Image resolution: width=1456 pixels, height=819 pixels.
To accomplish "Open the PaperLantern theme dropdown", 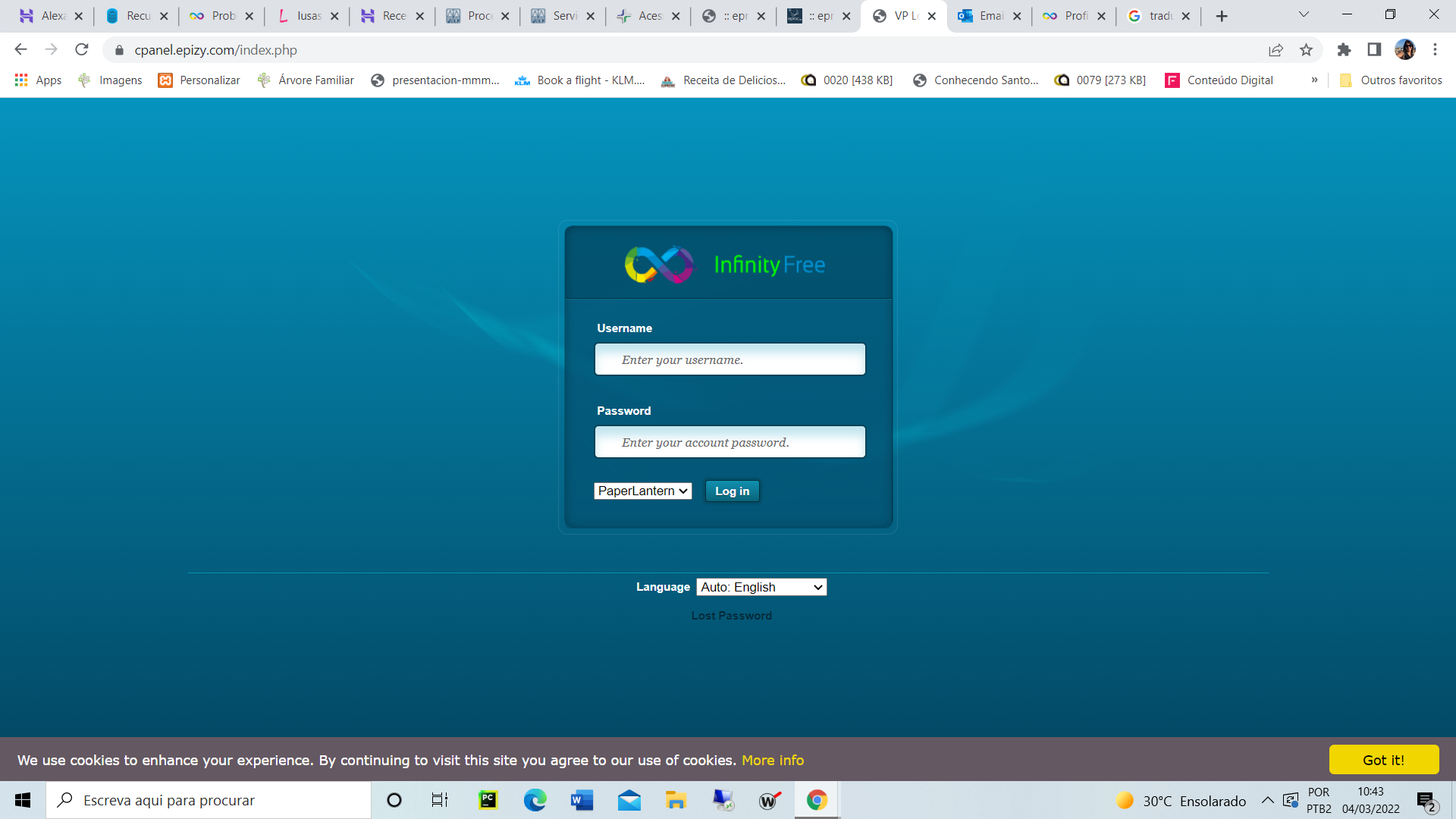I will 642,491.
